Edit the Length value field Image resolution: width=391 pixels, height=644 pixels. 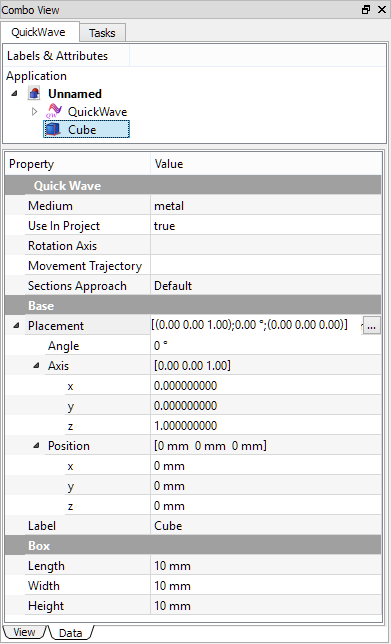click(x=266, y=566)
